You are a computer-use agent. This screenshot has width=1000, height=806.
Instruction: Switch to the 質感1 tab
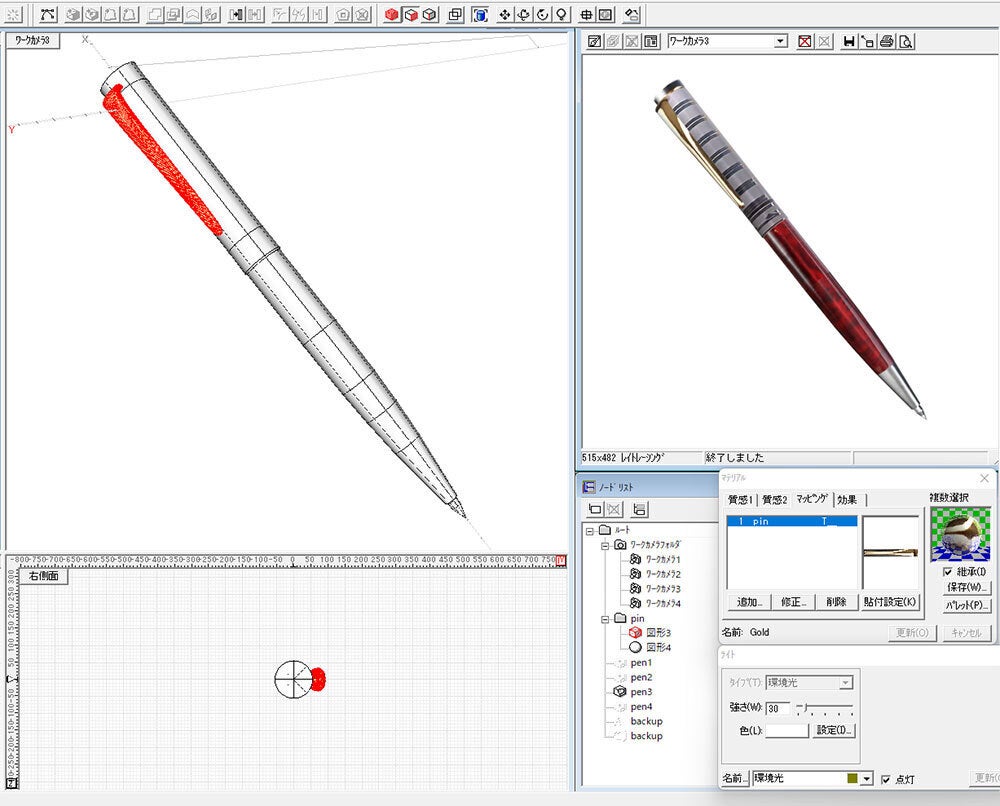pos(741,499)
